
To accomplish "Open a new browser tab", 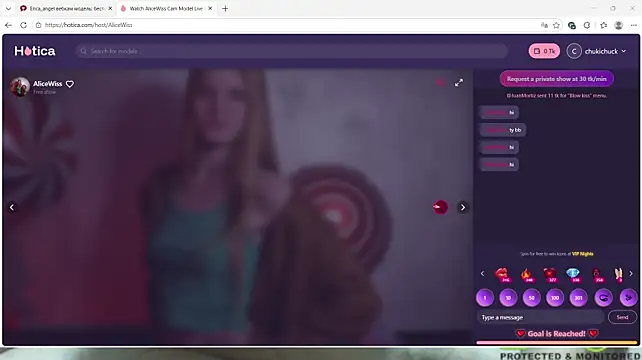I will click(225, 9).
